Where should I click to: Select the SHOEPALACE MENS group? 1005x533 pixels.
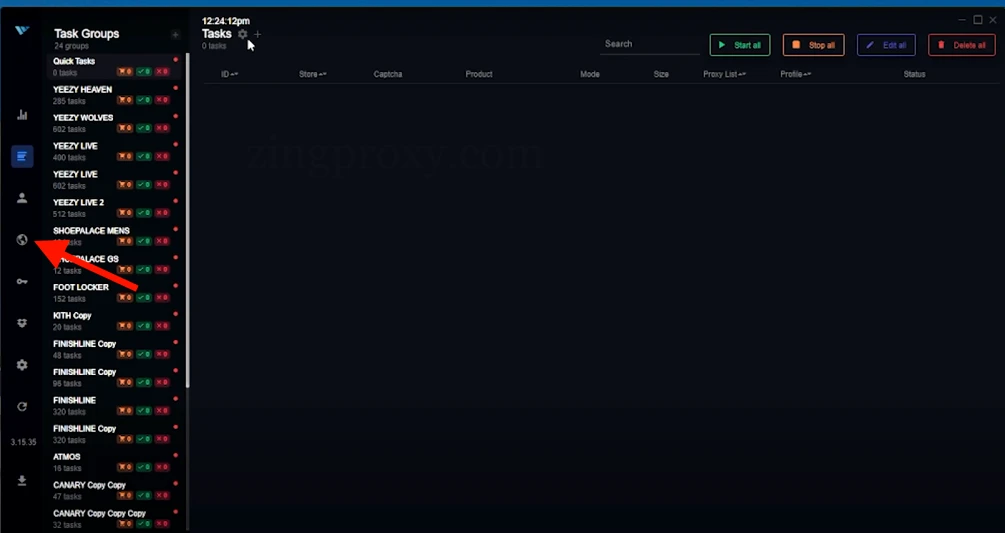pos(115,236)
